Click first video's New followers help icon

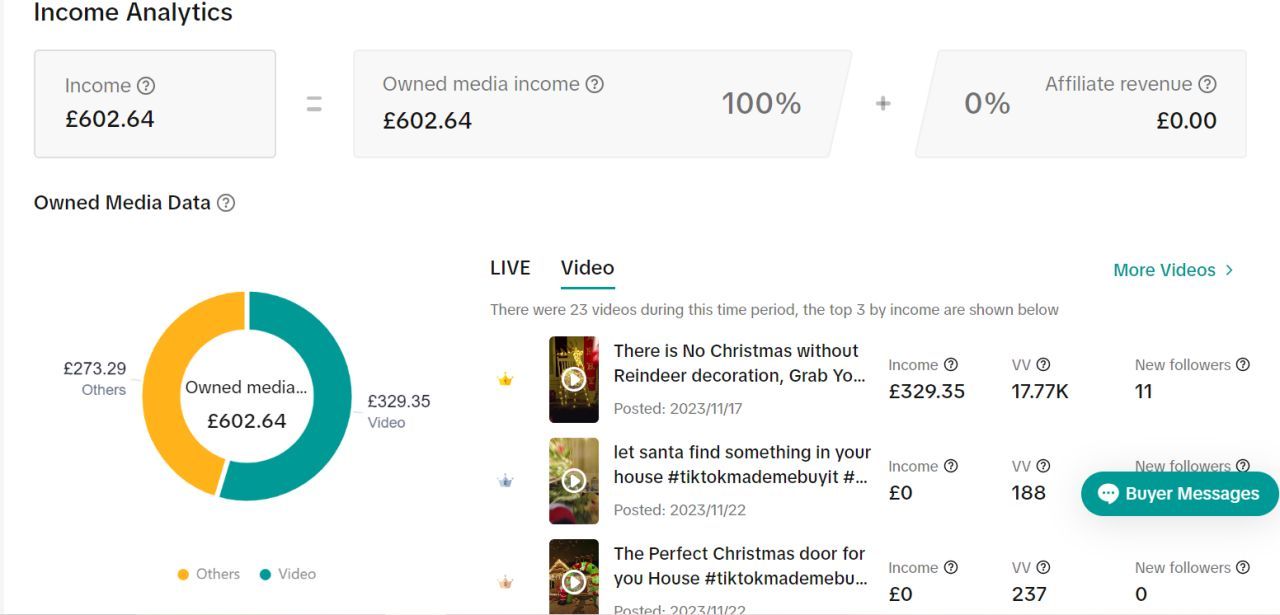pos(1243,365)
